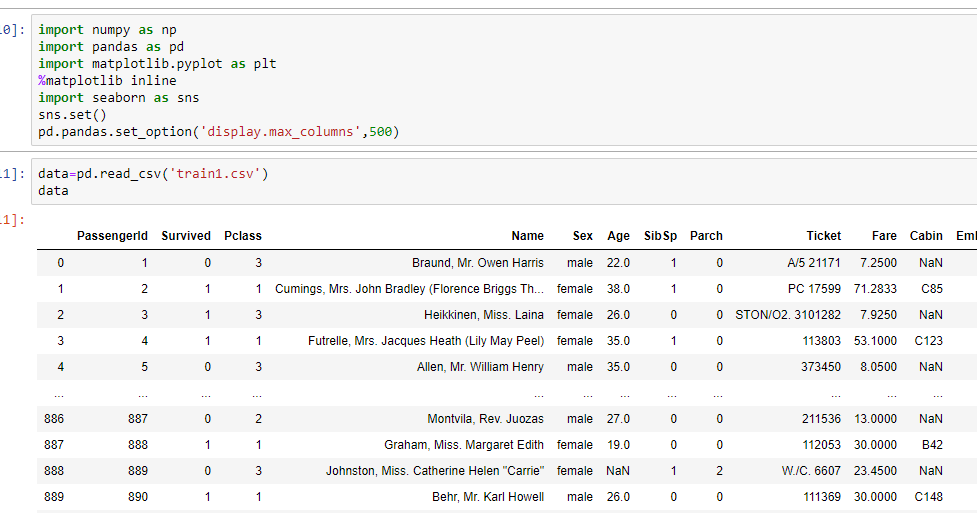Click the Braund, Mr. Owen Harris name cell

click(x=477, y=263)
